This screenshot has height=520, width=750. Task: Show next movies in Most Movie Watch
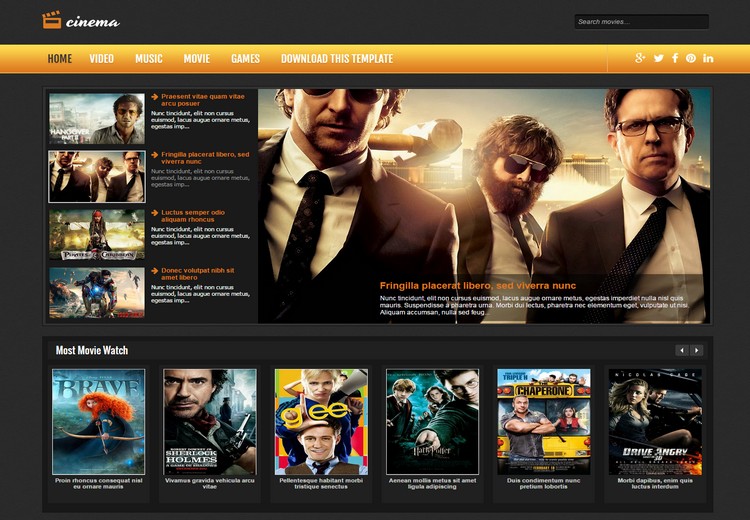696,350
